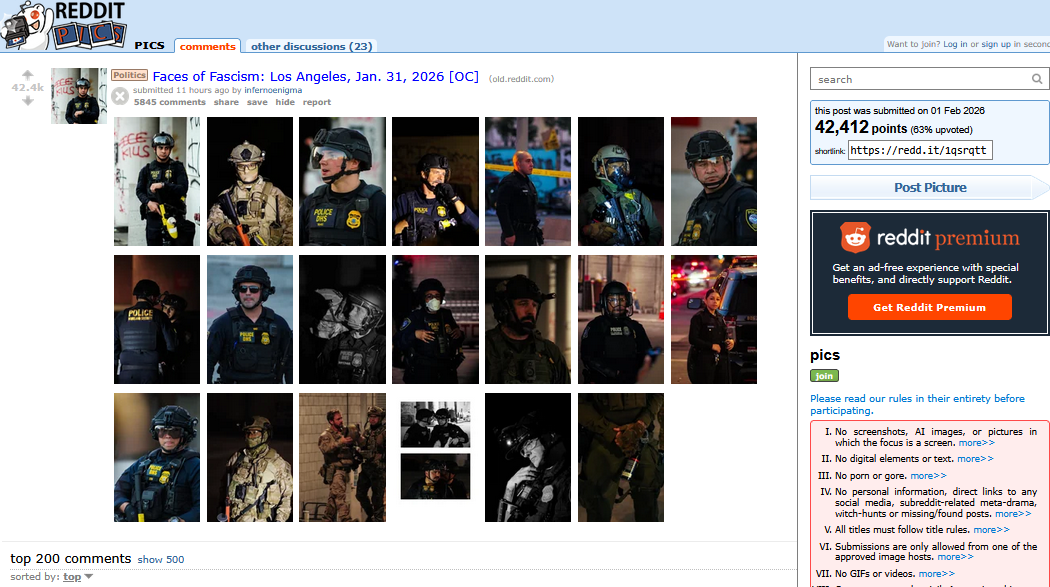
Task: Open the sorted by top dropdown
Action: click(78, 576)
